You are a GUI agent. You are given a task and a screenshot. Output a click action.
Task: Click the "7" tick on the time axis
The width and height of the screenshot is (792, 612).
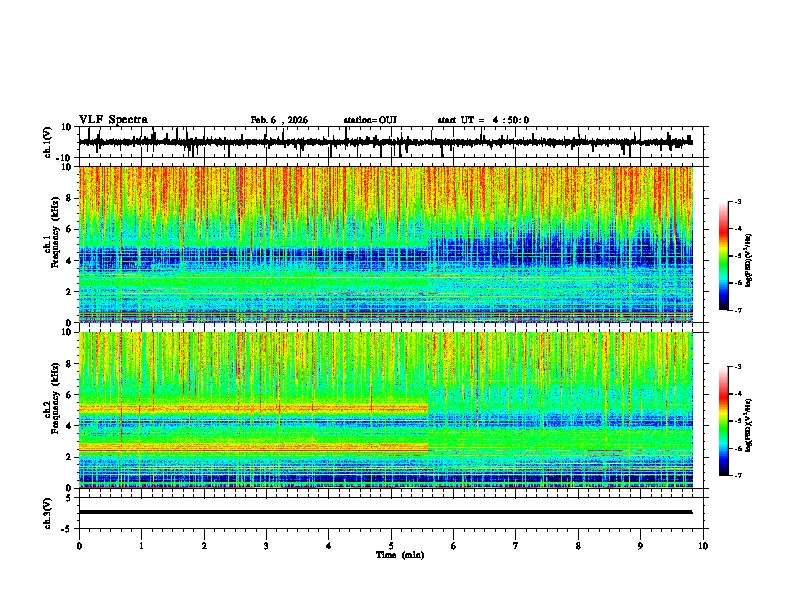516,546
